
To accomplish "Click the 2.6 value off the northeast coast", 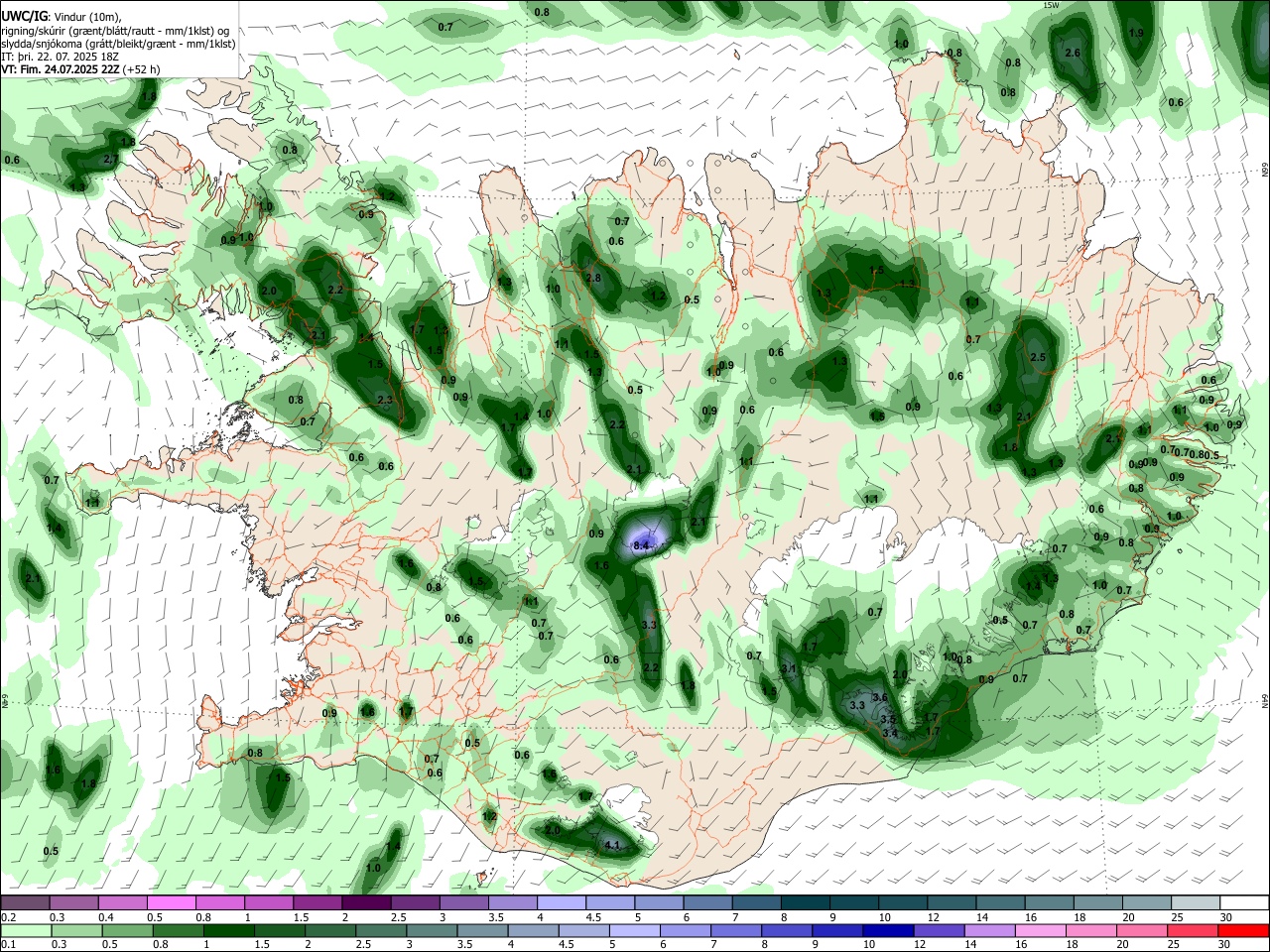I will click(x=1072, y=54).
